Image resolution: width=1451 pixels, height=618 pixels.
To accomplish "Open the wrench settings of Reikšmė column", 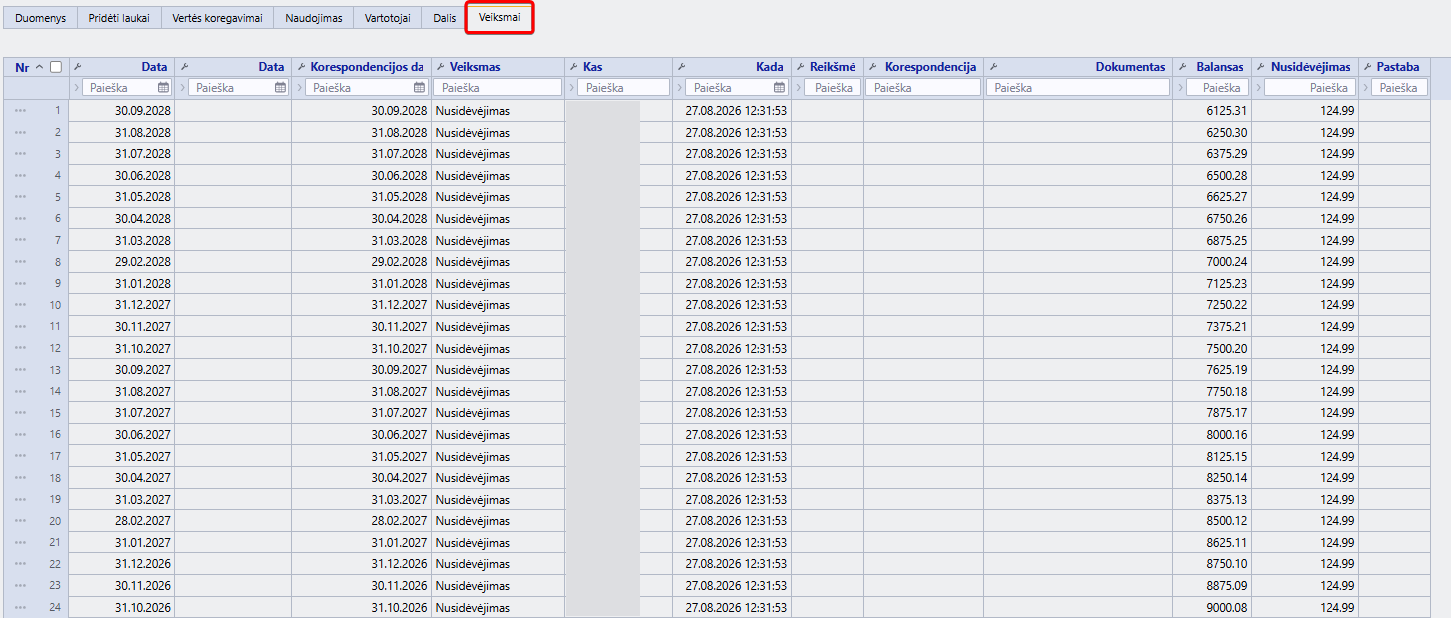I will 801,67.
